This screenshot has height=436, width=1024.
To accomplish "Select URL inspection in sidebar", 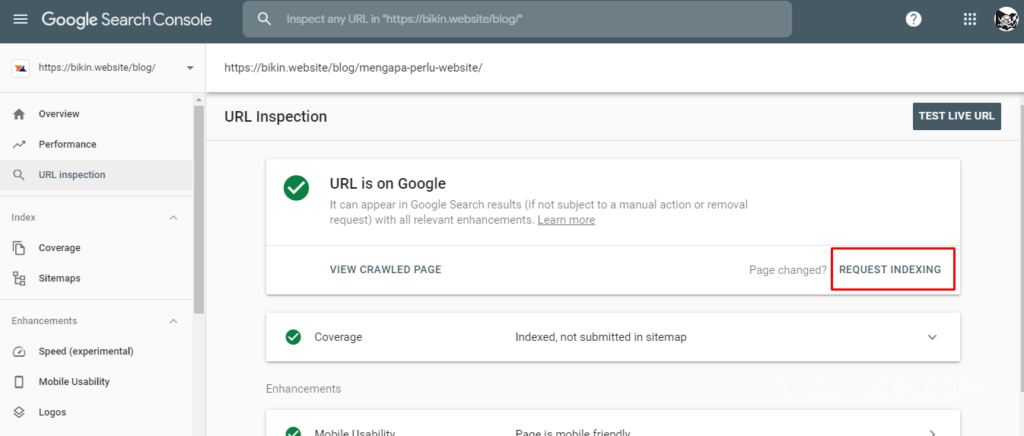I will pyautogui.click(x=72, y=175).
